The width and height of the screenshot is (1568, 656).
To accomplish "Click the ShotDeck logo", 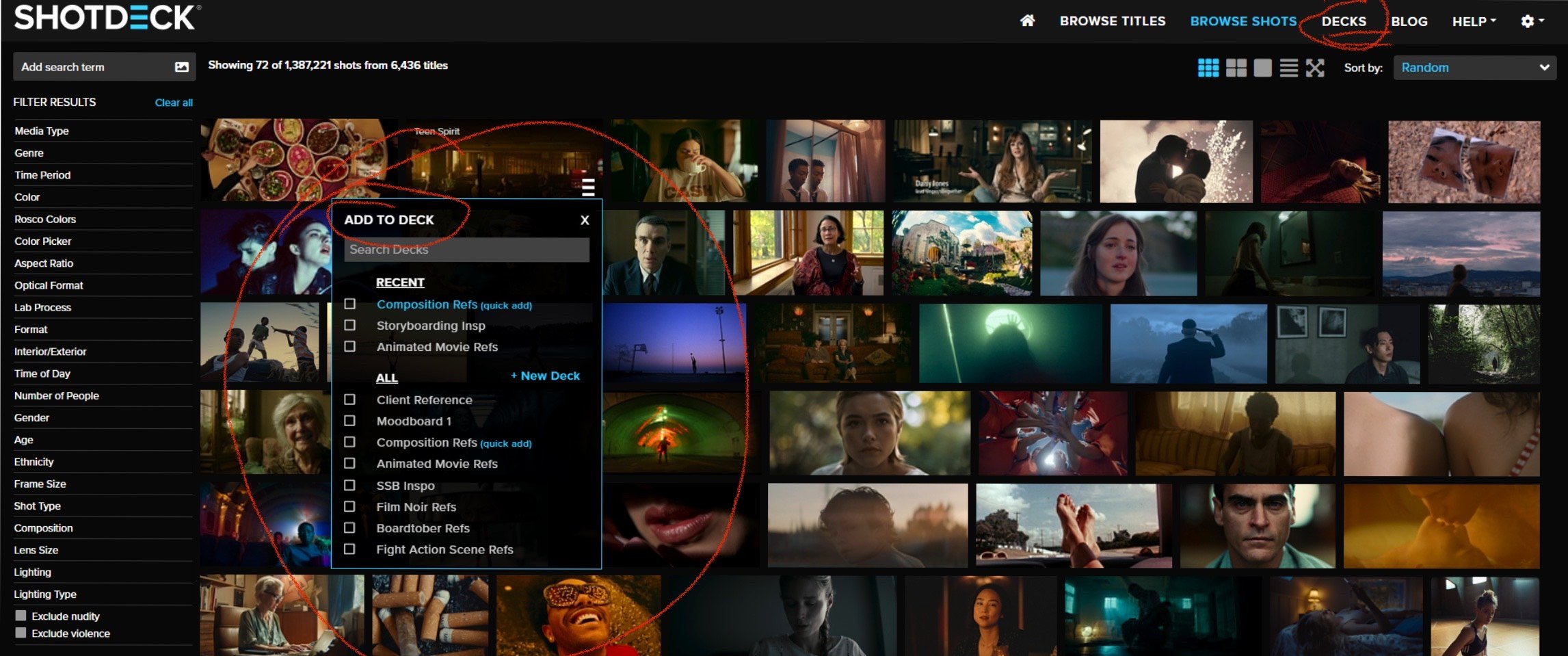I will click(107, 18).
